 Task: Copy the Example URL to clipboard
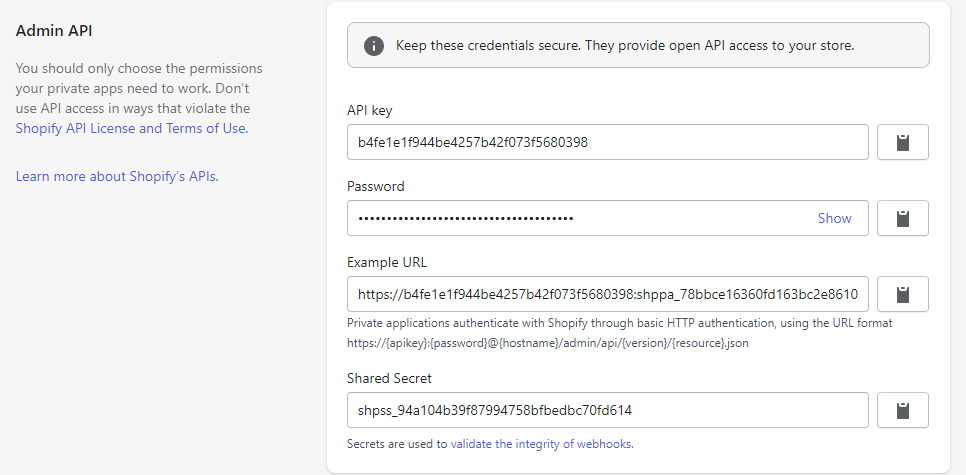coord(903,294)
